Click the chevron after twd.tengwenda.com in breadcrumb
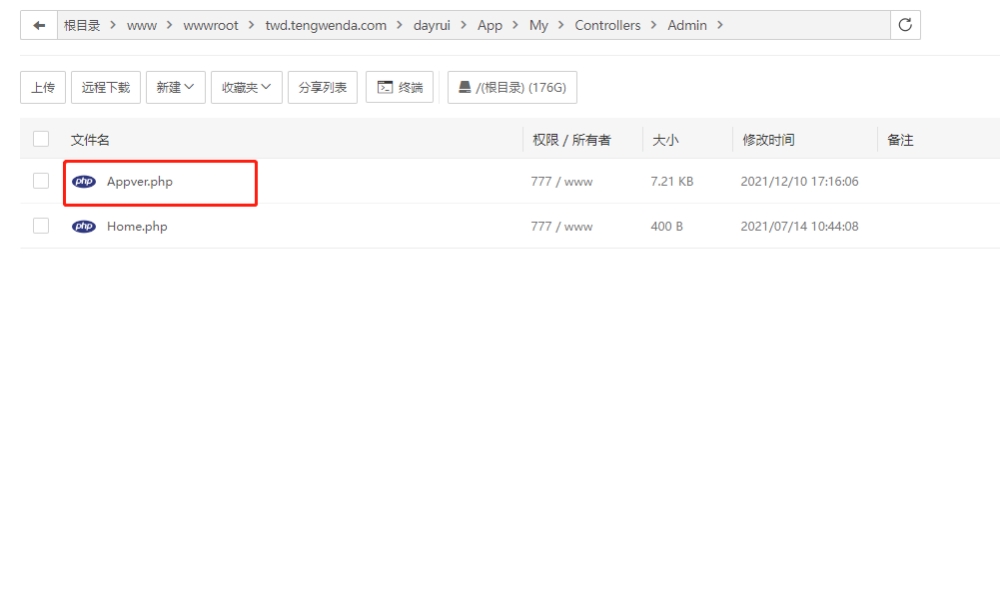Image resolution: width=1000 pixels, height=605 pixels. tap(399, 25)
